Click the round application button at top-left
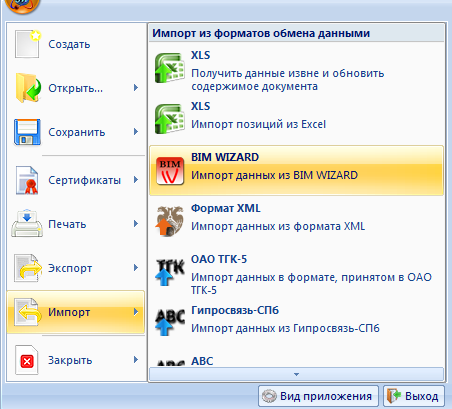Screen dimensions: 452x409 [22, 6]
